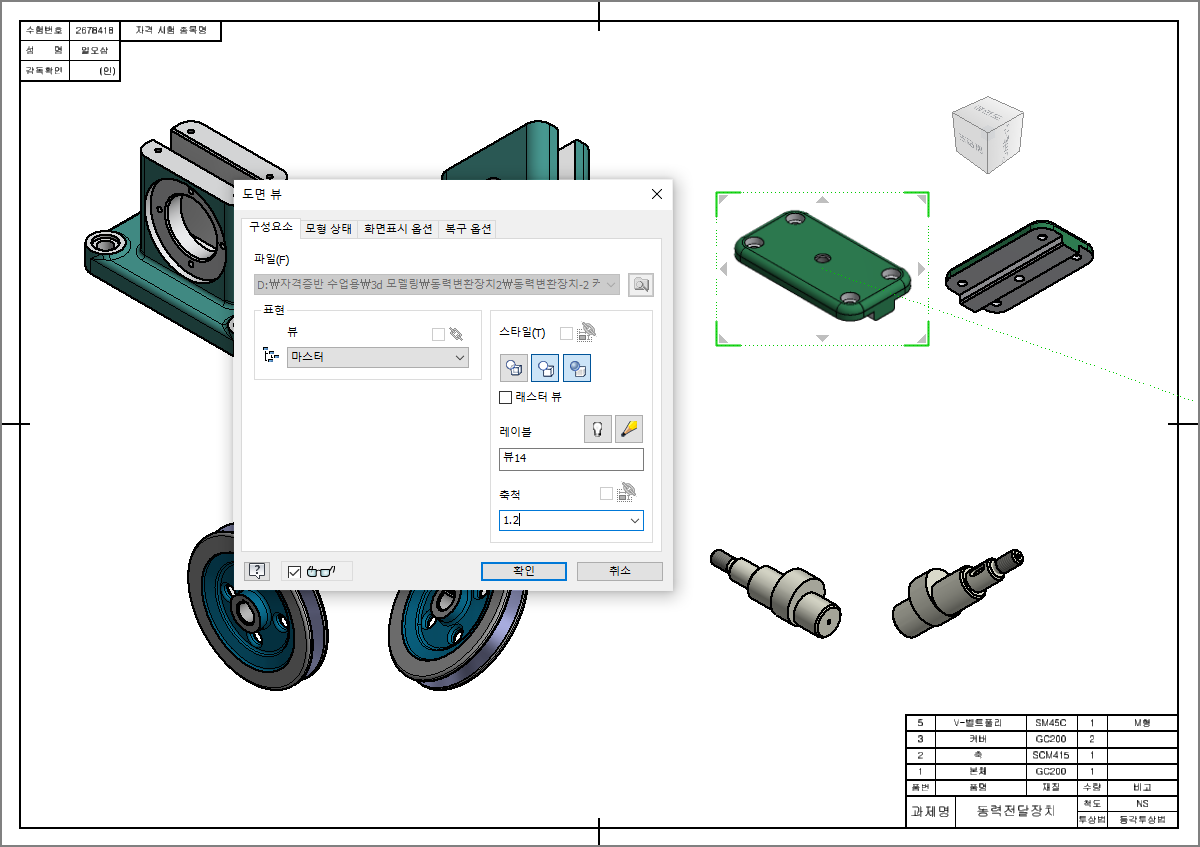Cancel with the 취소 button
Viewport: 1200px width, 847px height.
pyautogui.click(x=620, y=571)
